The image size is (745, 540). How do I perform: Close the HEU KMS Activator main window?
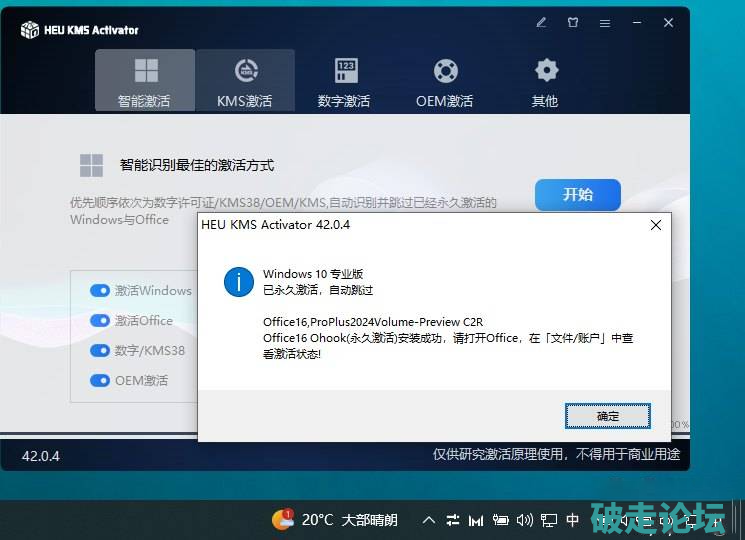pos(669,22)
